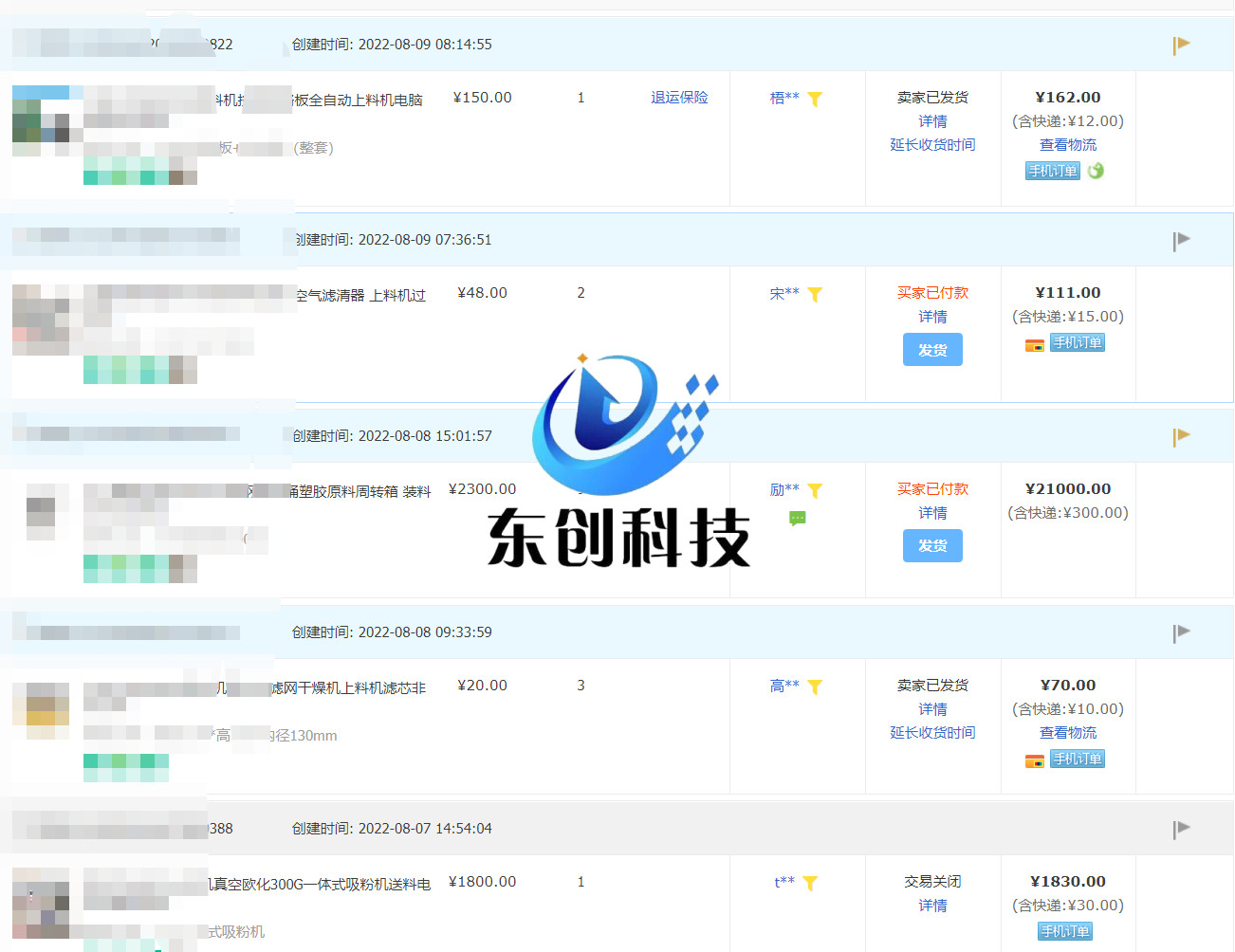Open buyer name 梧**
Viewport: 1235px width, 952px height.
784,98
